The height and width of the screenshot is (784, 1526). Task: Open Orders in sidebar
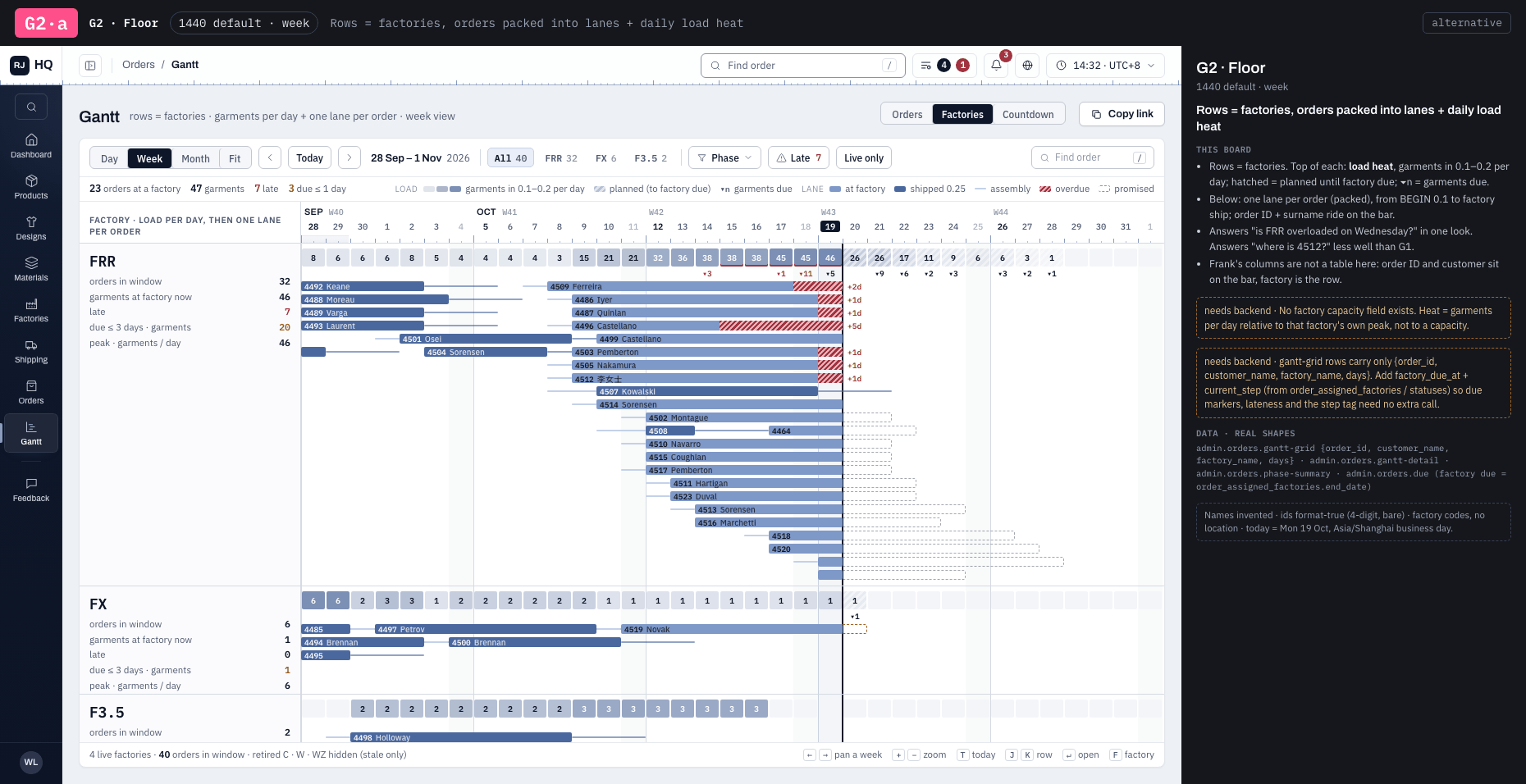[x=31, y=392]
